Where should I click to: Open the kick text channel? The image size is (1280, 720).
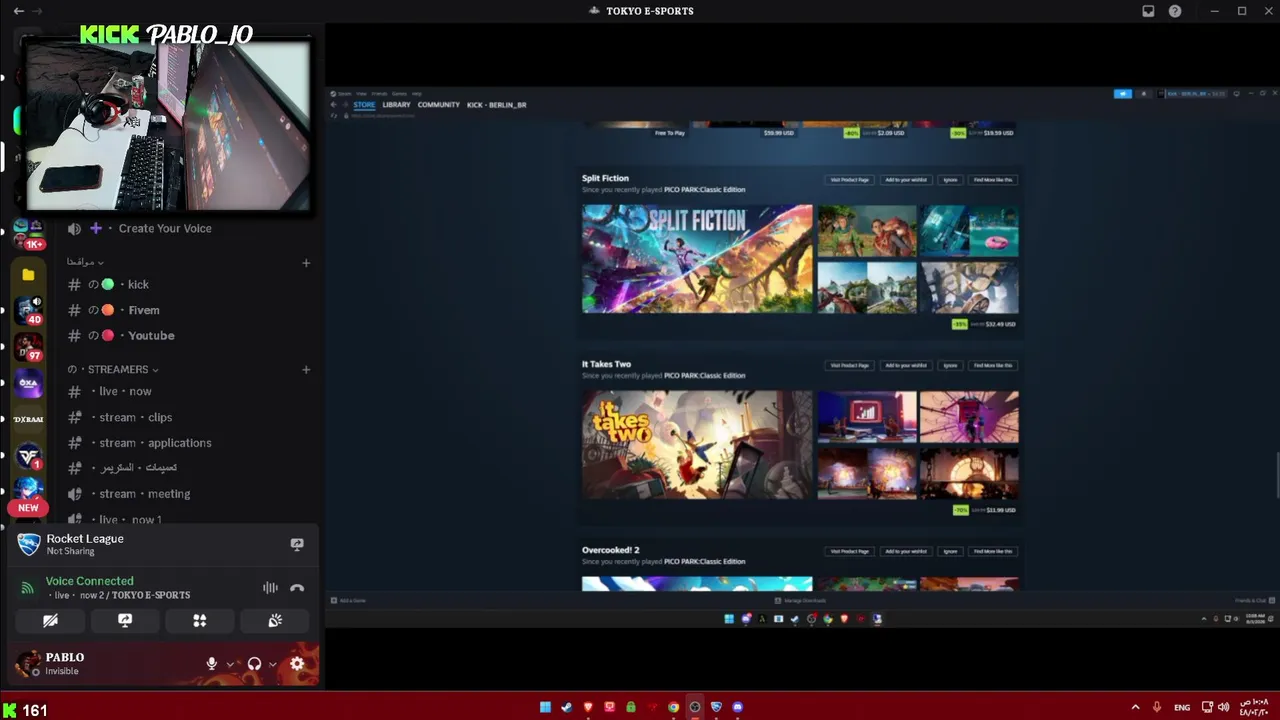tap(138, 285)
